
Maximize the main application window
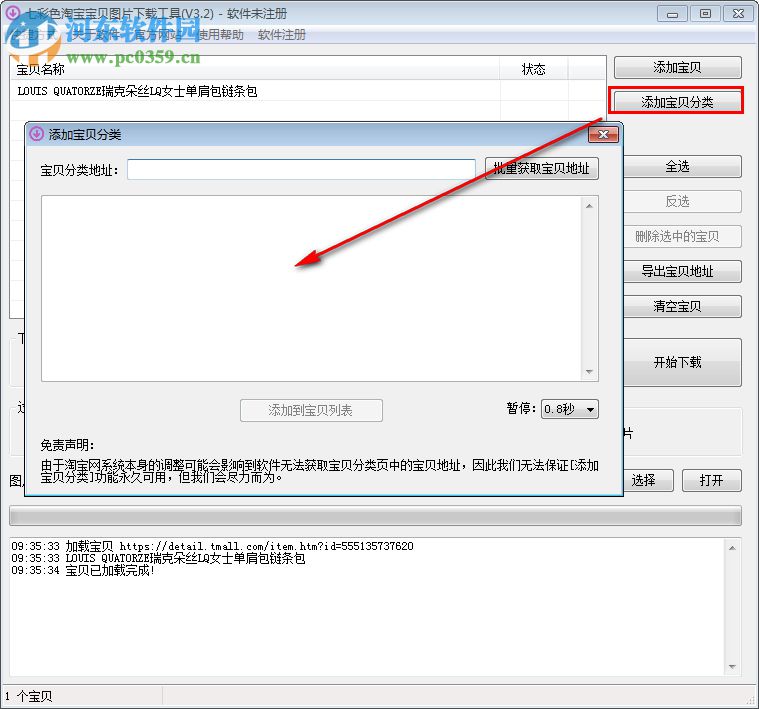tap(705, 14)
